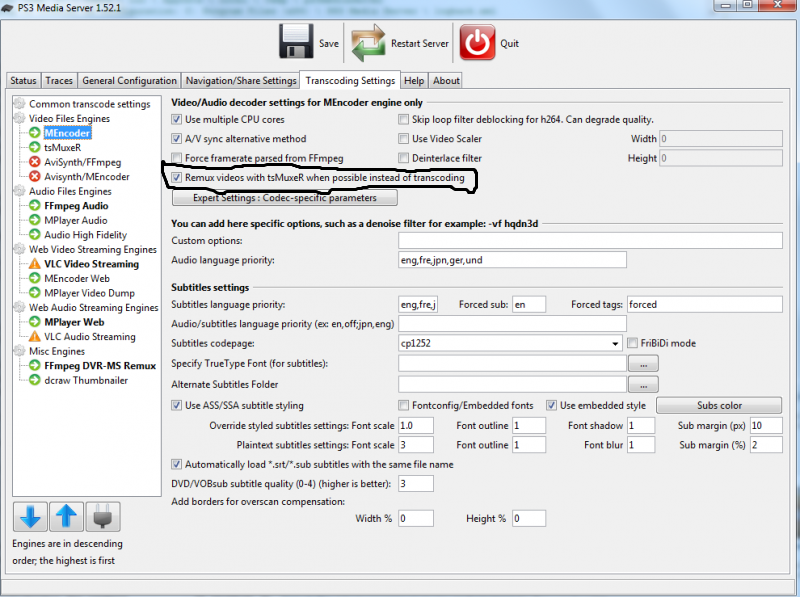Viewport: 800px width, 597px height.
Task: Click the Restart Server arrows icon
Action: [368, 43]
